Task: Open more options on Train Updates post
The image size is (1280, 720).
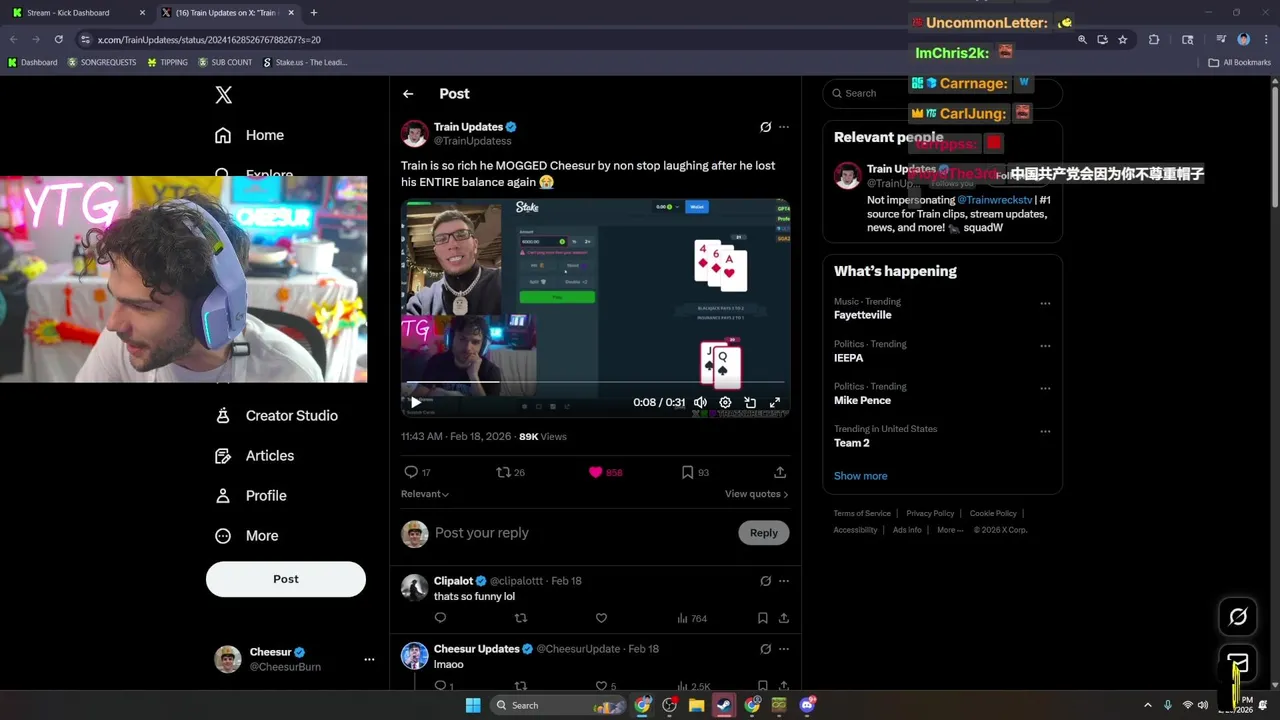Action: tap(784, 127)
